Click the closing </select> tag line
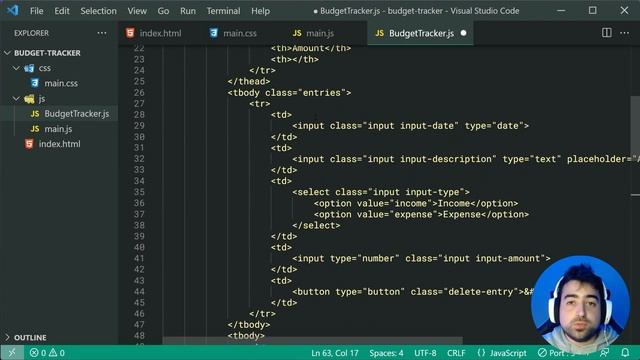 (x=316, y=225)
